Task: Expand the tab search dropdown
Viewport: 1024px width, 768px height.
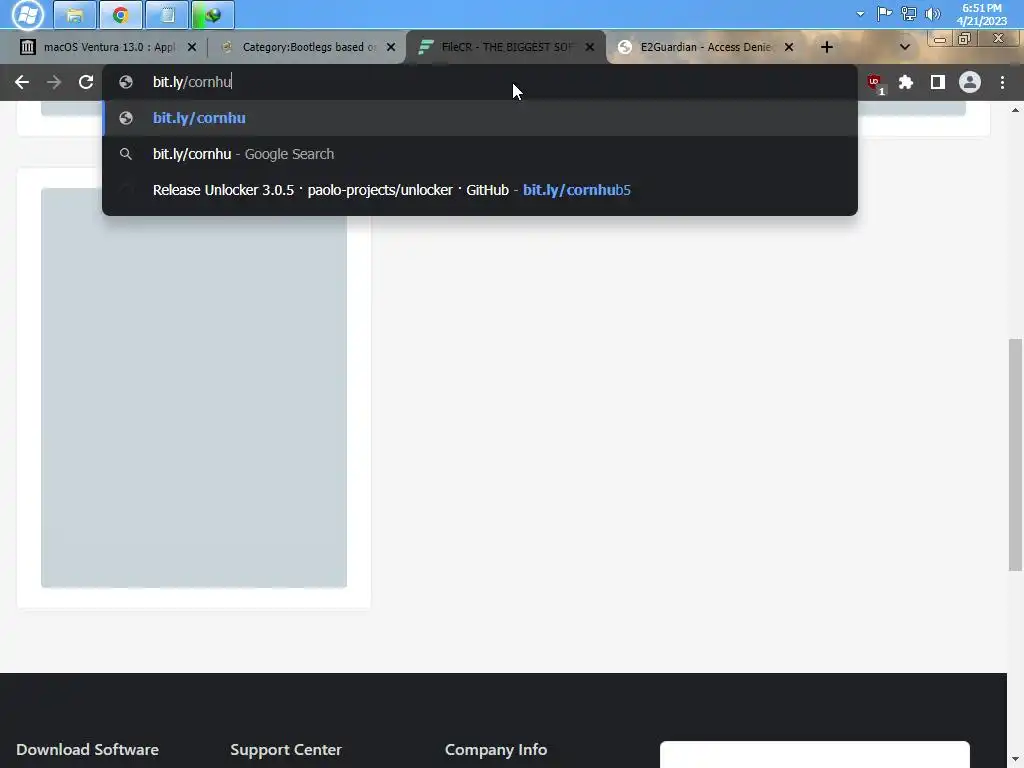Action: 904,47
